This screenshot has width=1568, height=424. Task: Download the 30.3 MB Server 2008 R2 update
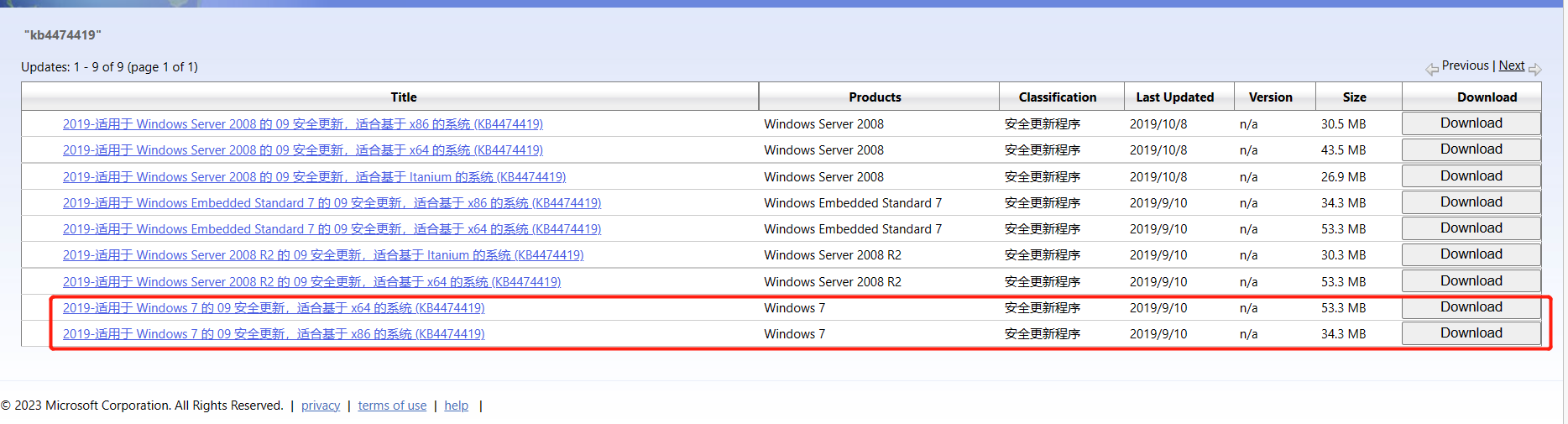coord(1471,254)
